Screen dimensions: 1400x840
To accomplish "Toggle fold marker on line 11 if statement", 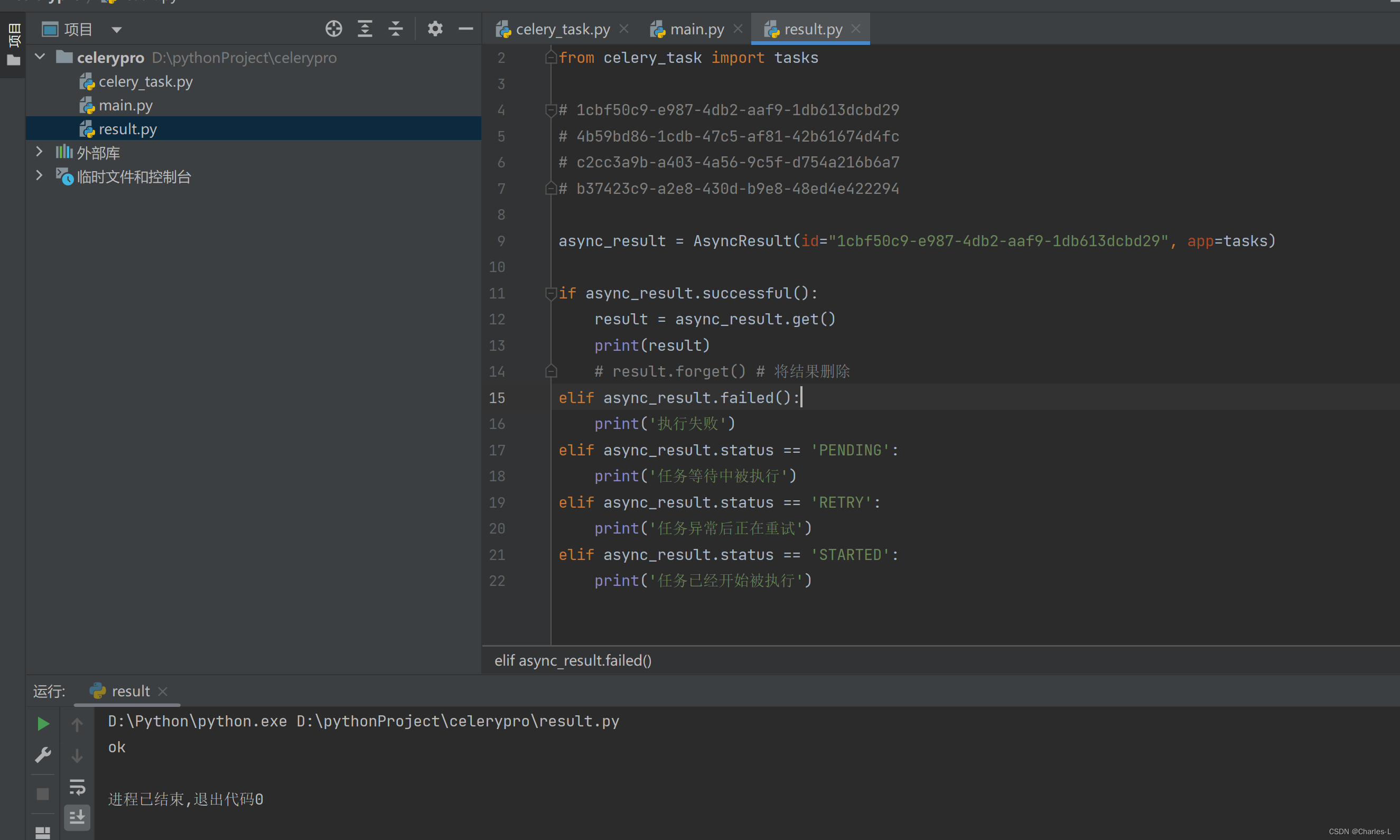I will pos(550,293).
